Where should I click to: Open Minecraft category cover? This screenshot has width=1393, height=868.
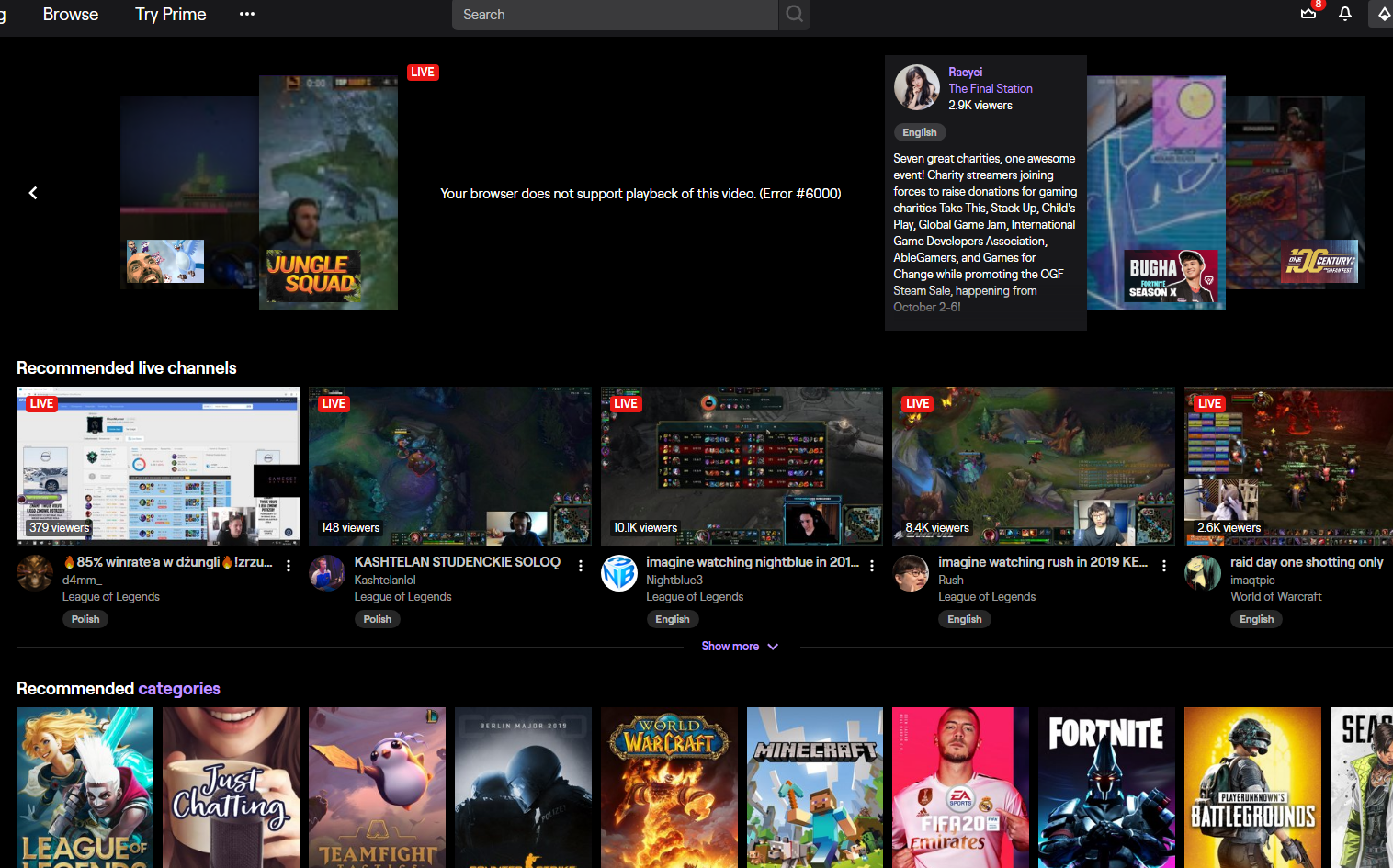click(x=815, y=788)
